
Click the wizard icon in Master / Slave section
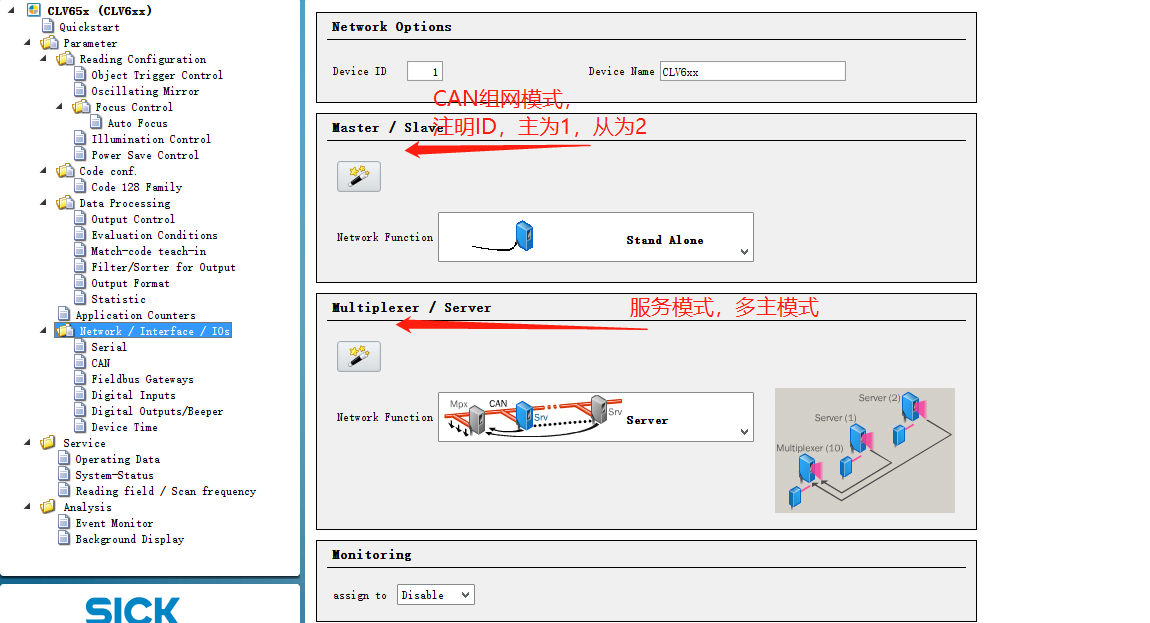coord(358,175)
